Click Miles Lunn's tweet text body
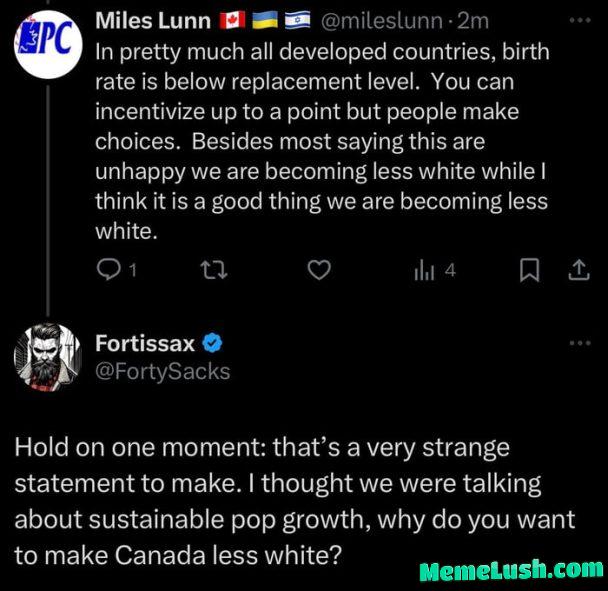This screenshot has width=608, height=591. pyautogui.click(x=320, y=140)
